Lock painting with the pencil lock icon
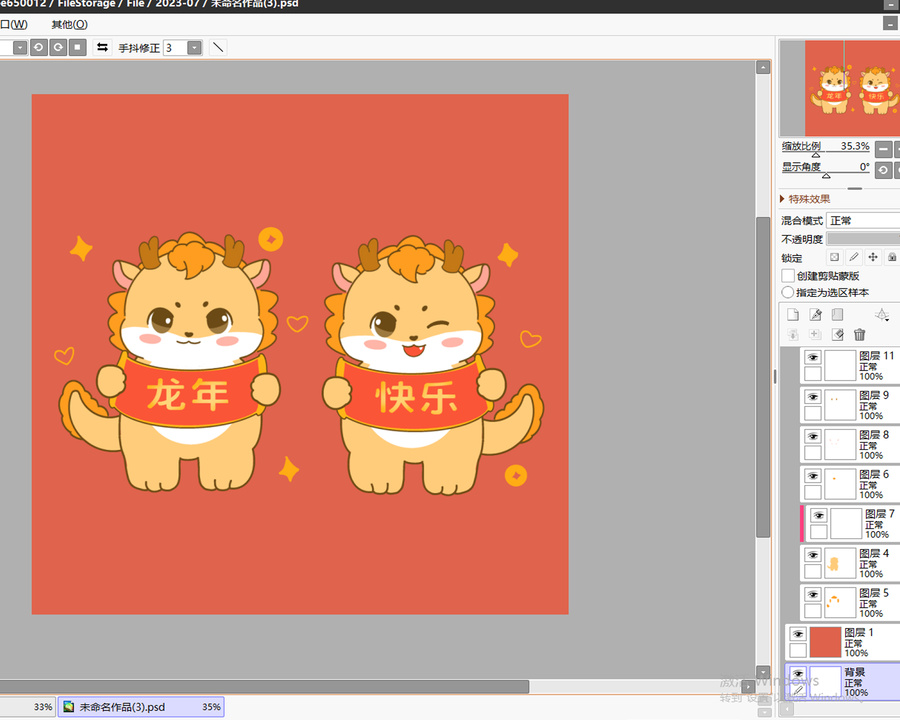Image resolution: width=900 pixels, height=720 pixels. pyautogui.click(x=854, y=257)
